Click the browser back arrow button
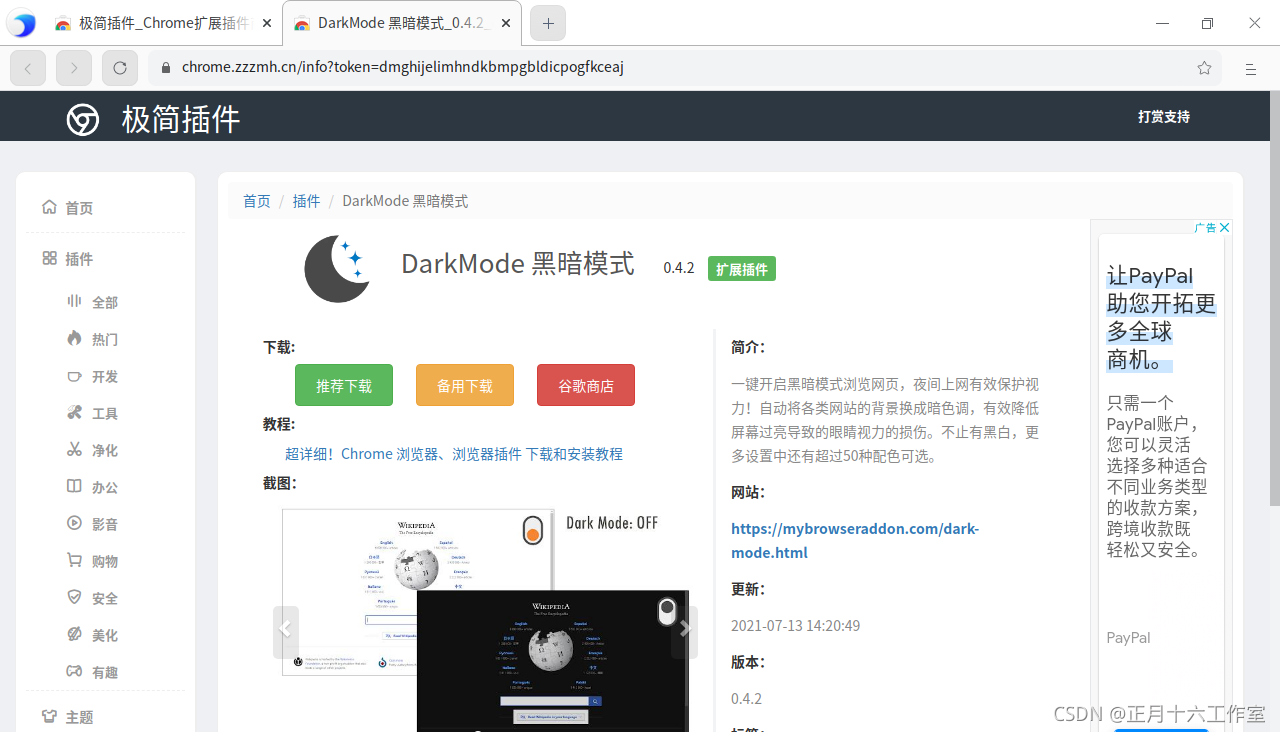 [28, 68]
